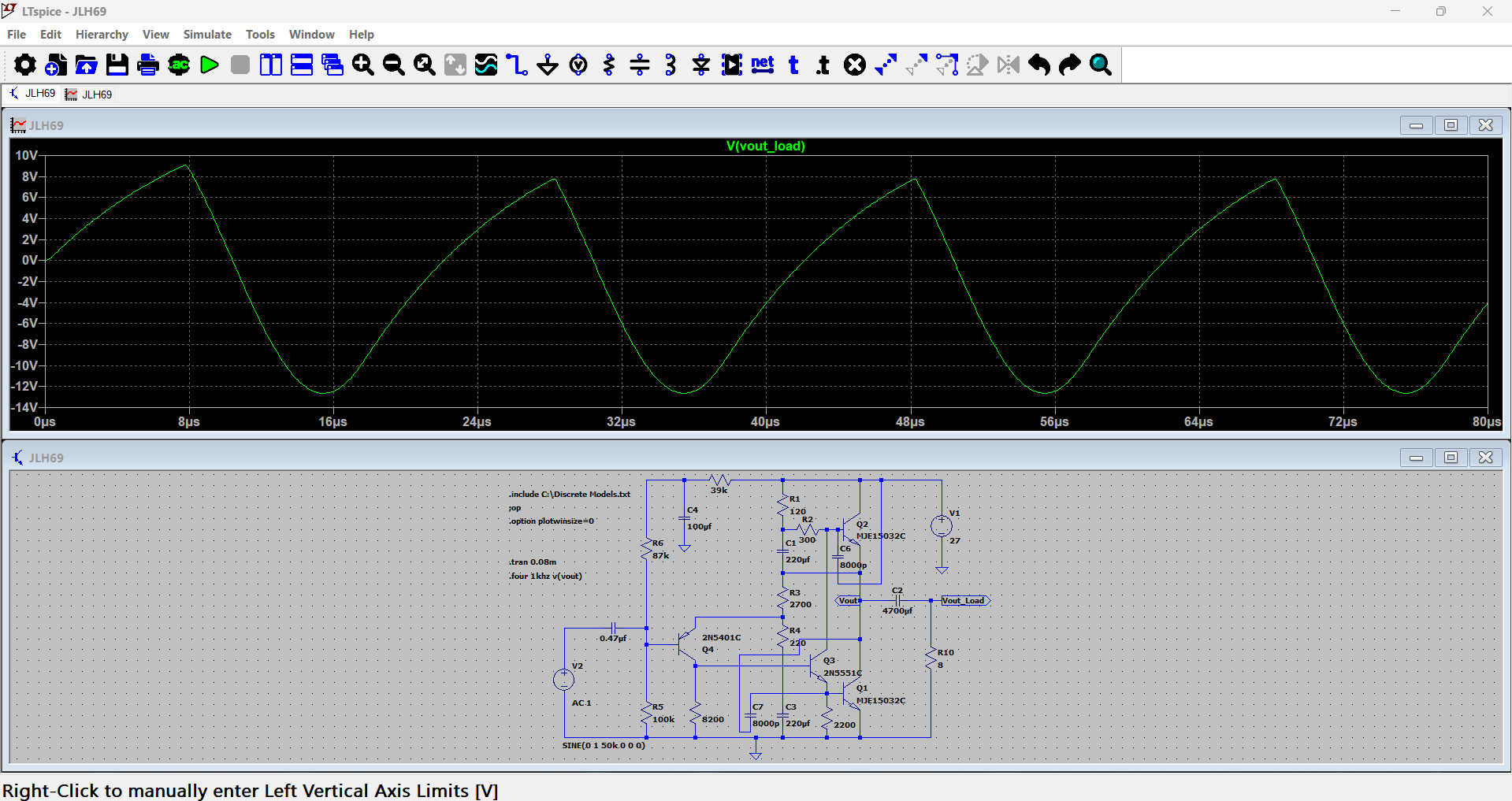Select the Inductor tool
Image resolution: width=1512 pixels, height=801 pixels.
click(671, 65)
